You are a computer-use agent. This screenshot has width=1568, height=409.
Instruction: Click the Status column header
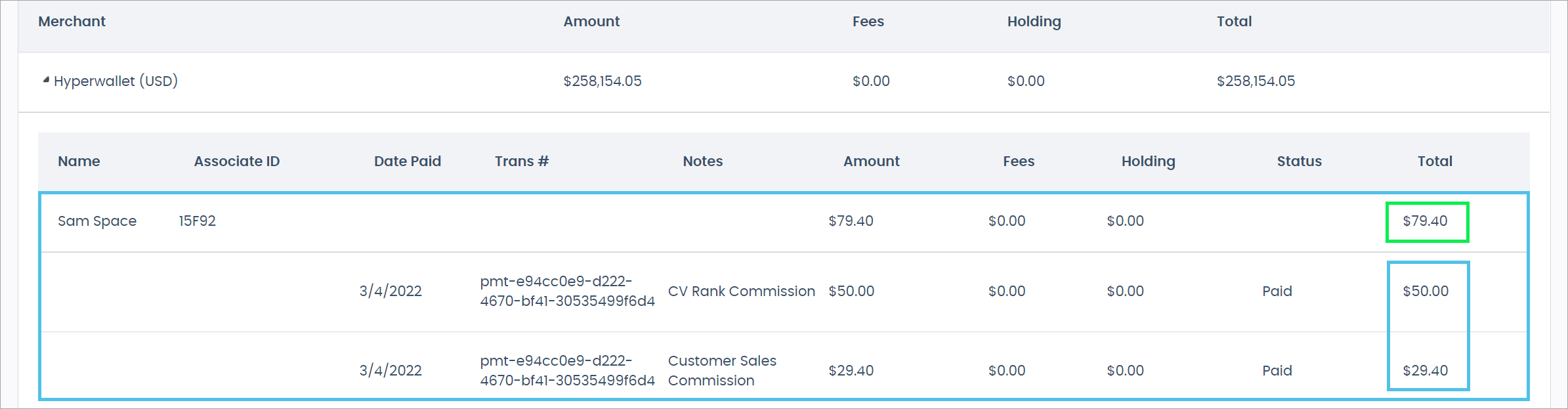click(1299, 161)
